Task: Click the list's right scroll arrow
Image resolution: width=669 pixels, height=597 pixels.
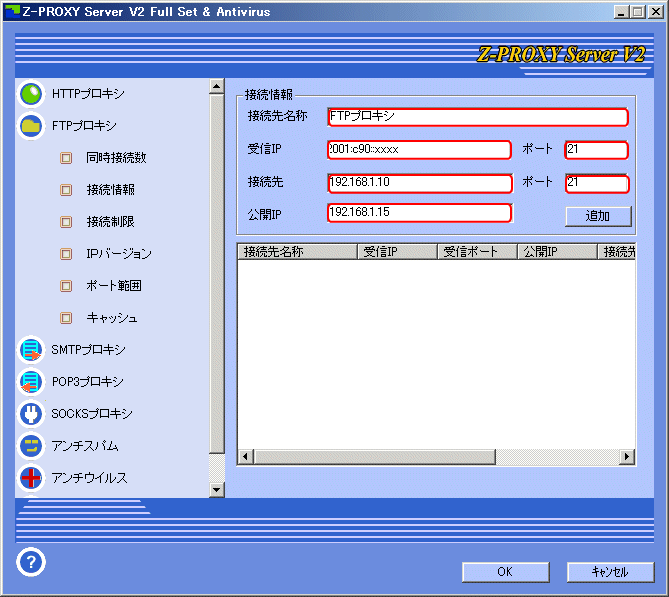Action: [x=627, y=457]
